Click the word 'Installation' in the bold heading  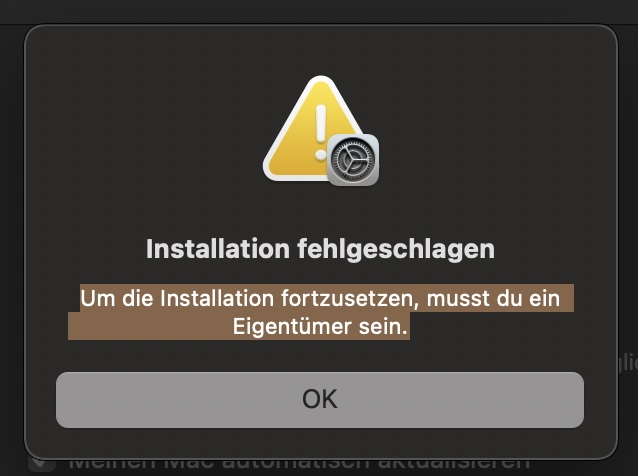click(218, 249)
